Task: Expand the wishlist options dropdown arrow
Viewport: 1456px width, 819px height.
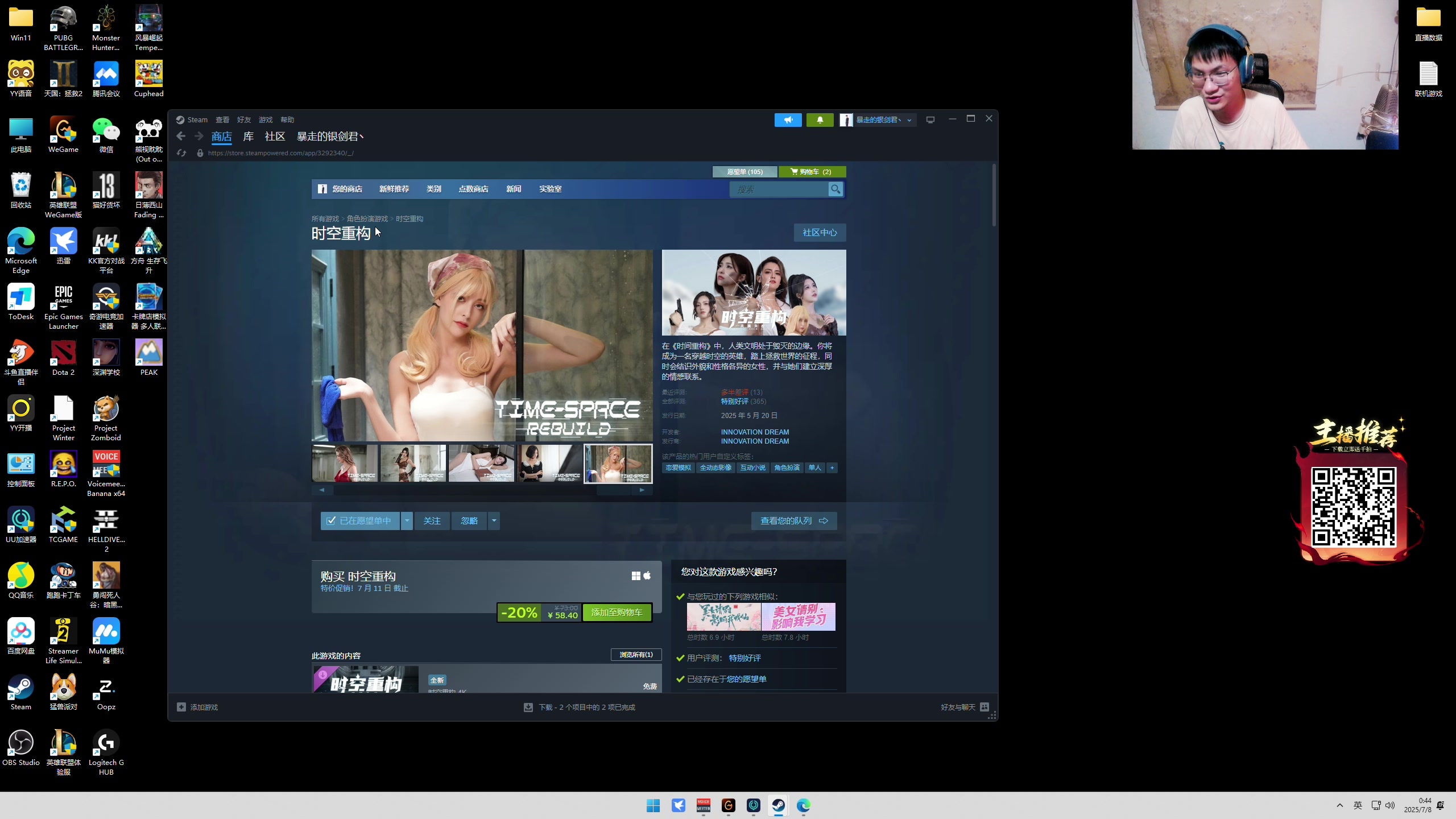Action: [x=407, y=521]
